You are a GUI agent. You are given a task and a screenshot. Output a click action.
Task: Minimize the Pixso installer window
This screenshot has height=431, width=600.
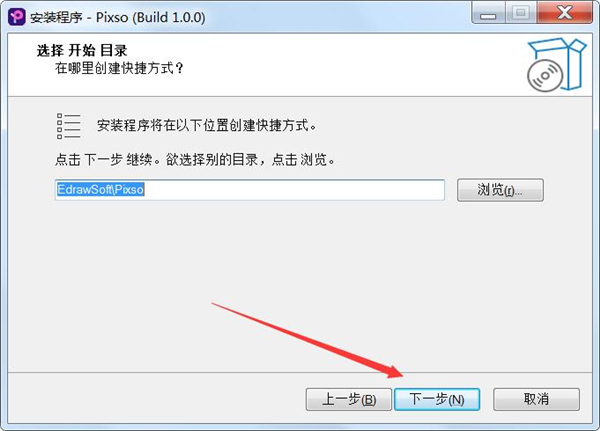(489, 13)
